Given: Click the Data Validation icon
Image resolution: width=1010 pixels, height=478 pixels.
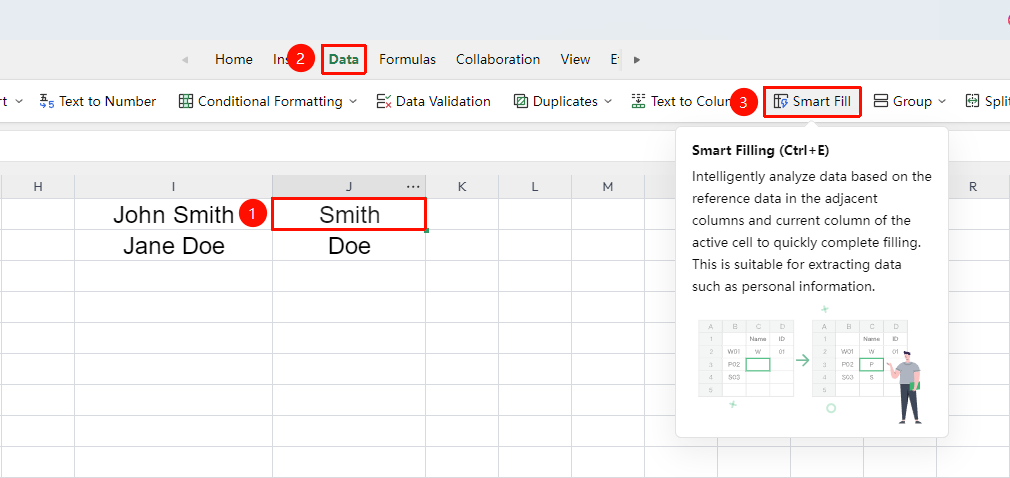Looking at the screenshot, I should [384, 101].
